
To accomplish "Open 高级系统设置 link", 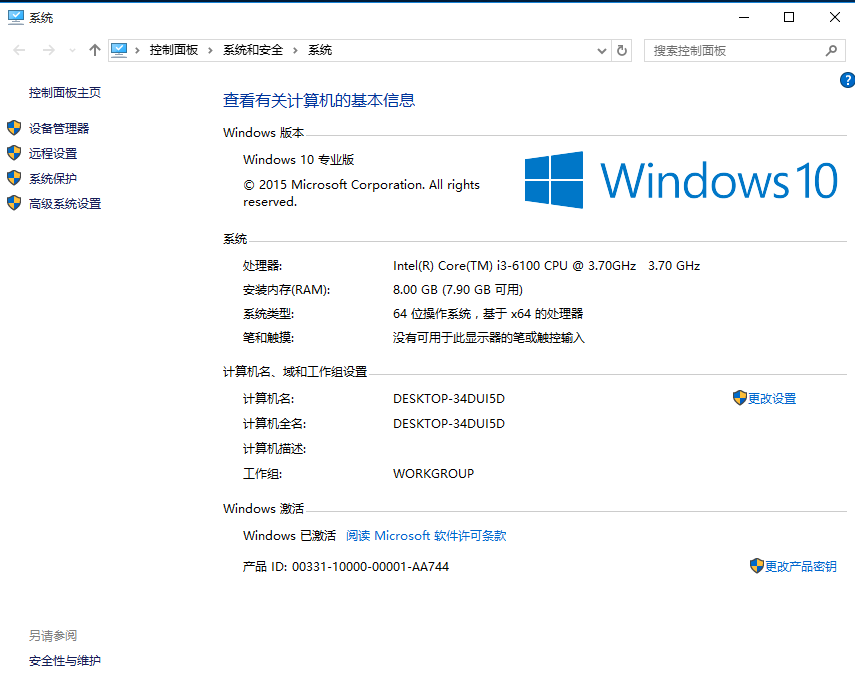I will click(x=65, y=203).
